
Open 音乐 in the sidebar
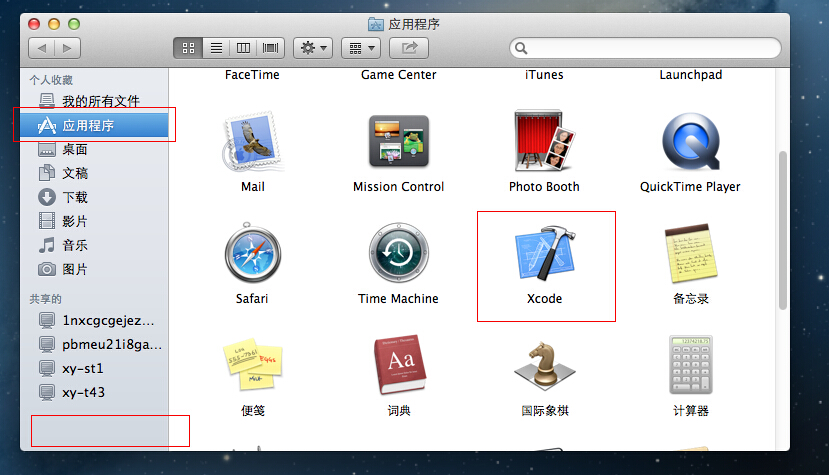click(94, 245)
